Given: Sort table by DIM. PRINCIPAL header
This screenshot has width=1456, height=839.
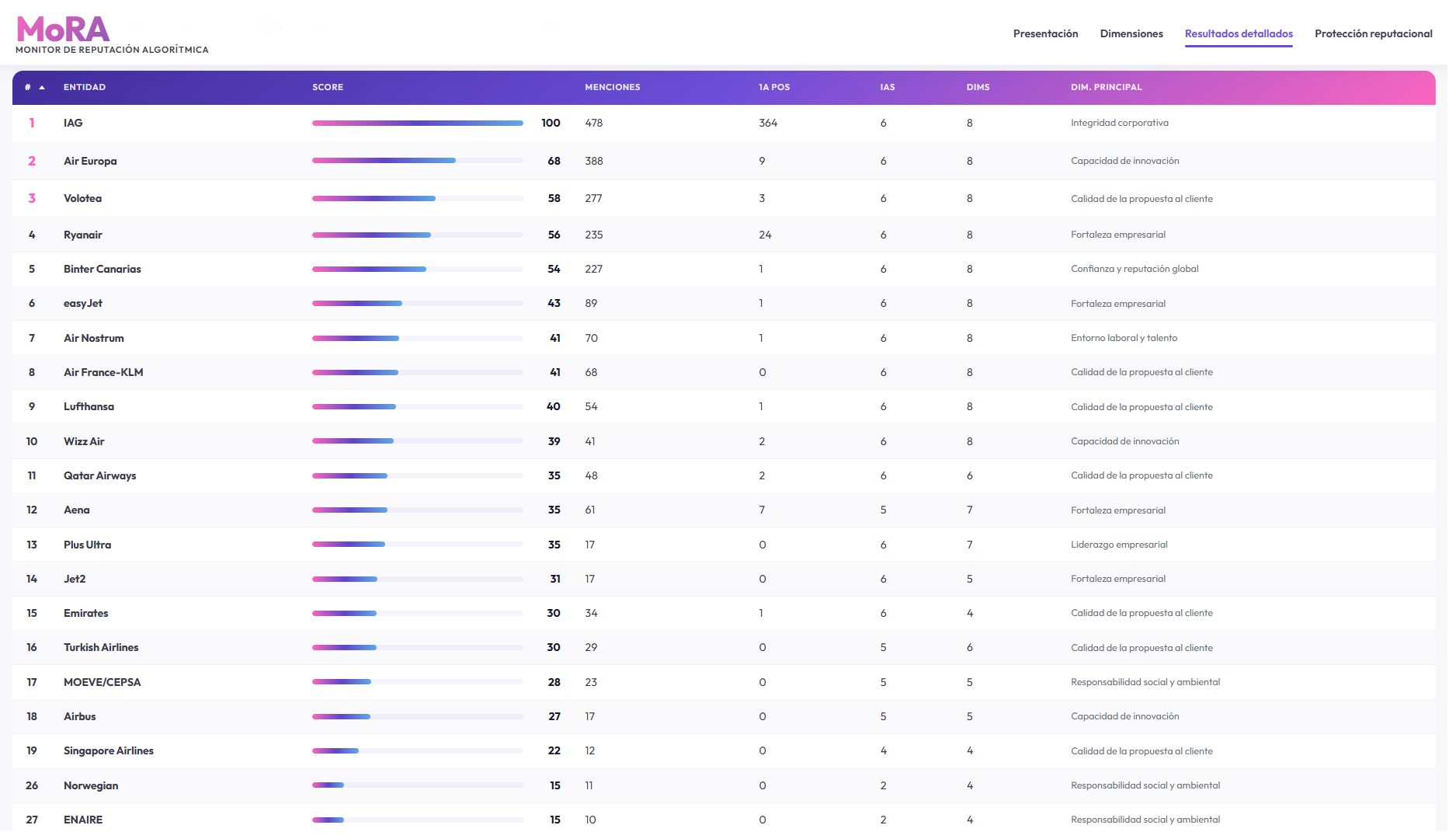Looking at the screenshot, I should click(1107, 88).
